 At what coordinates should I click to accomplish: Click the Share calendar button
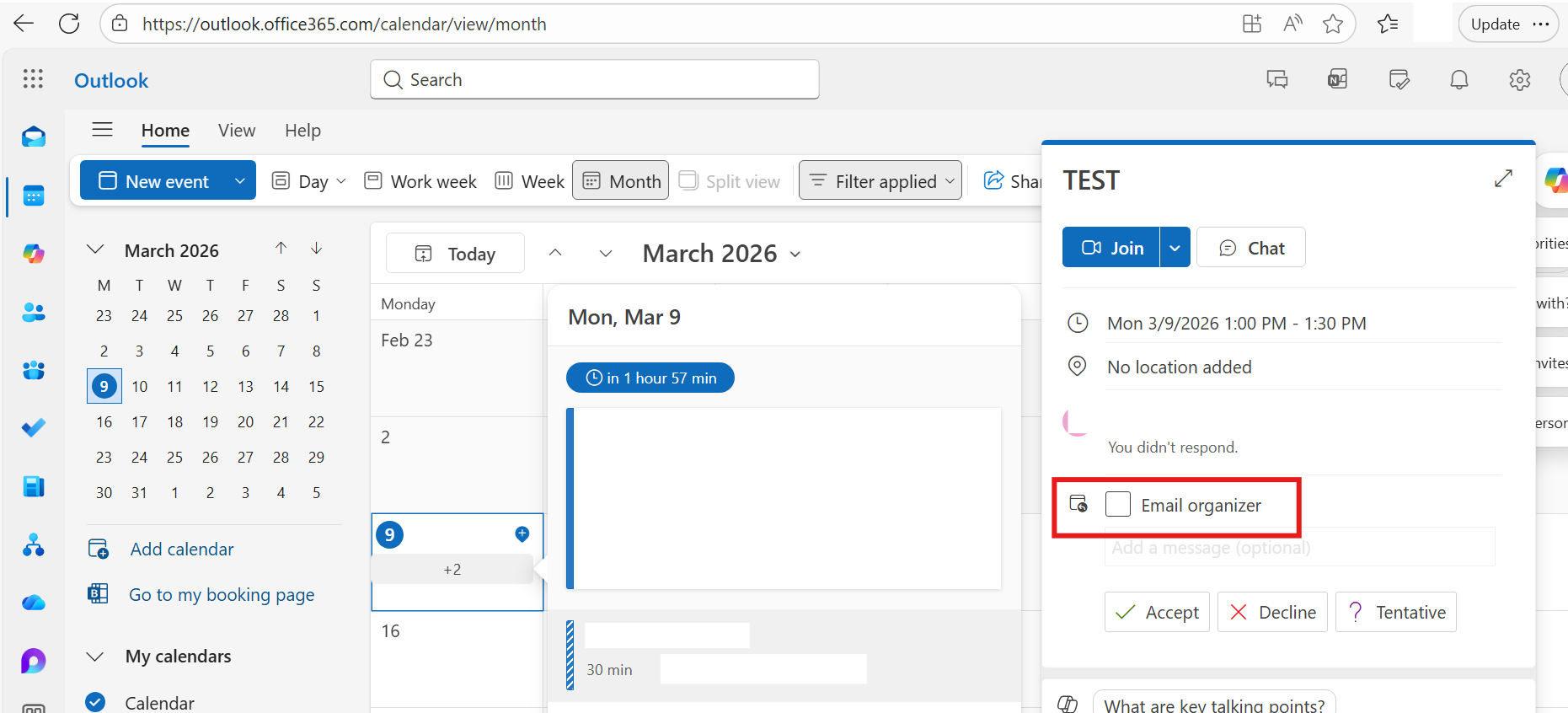pos(1012,181)
